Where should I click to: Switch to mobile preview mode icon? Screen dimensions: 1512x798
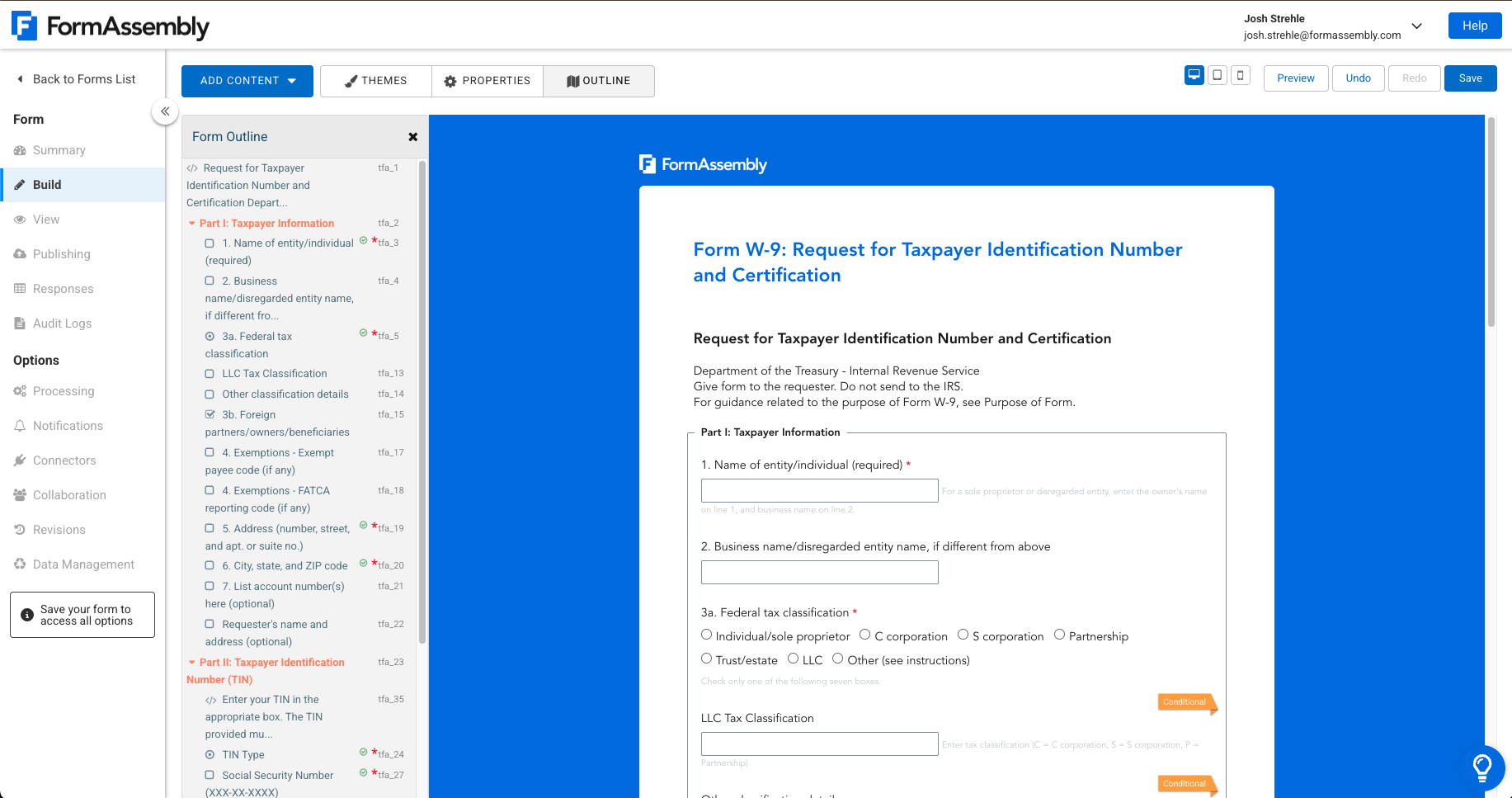tap(1240, 76)
